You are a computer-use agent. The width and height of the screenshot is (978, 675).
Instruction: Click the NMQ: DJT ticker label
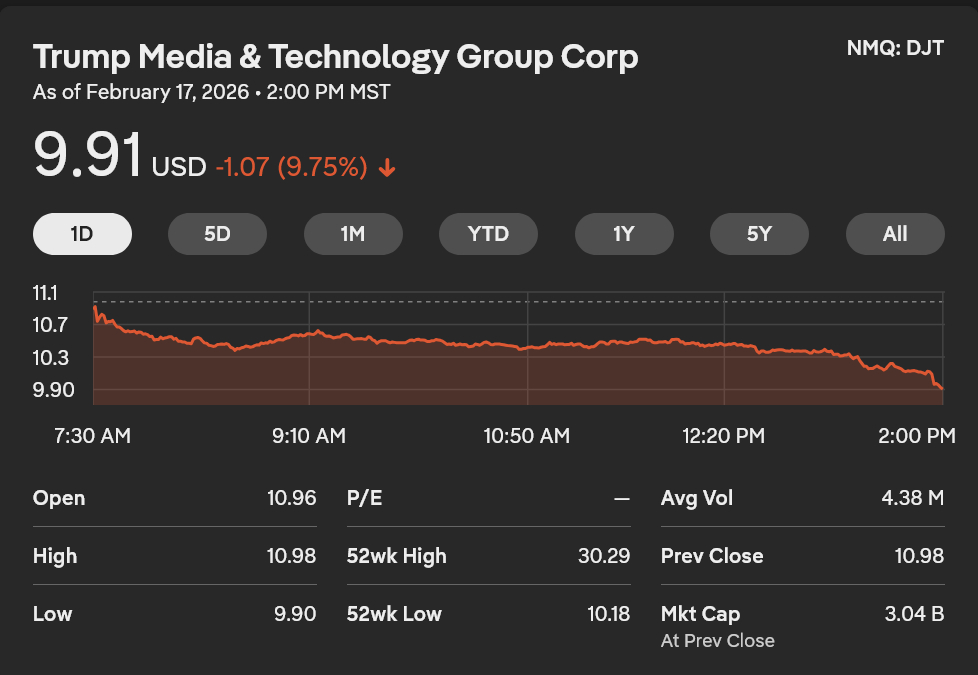pyautogui.click(x=894, y=48)
